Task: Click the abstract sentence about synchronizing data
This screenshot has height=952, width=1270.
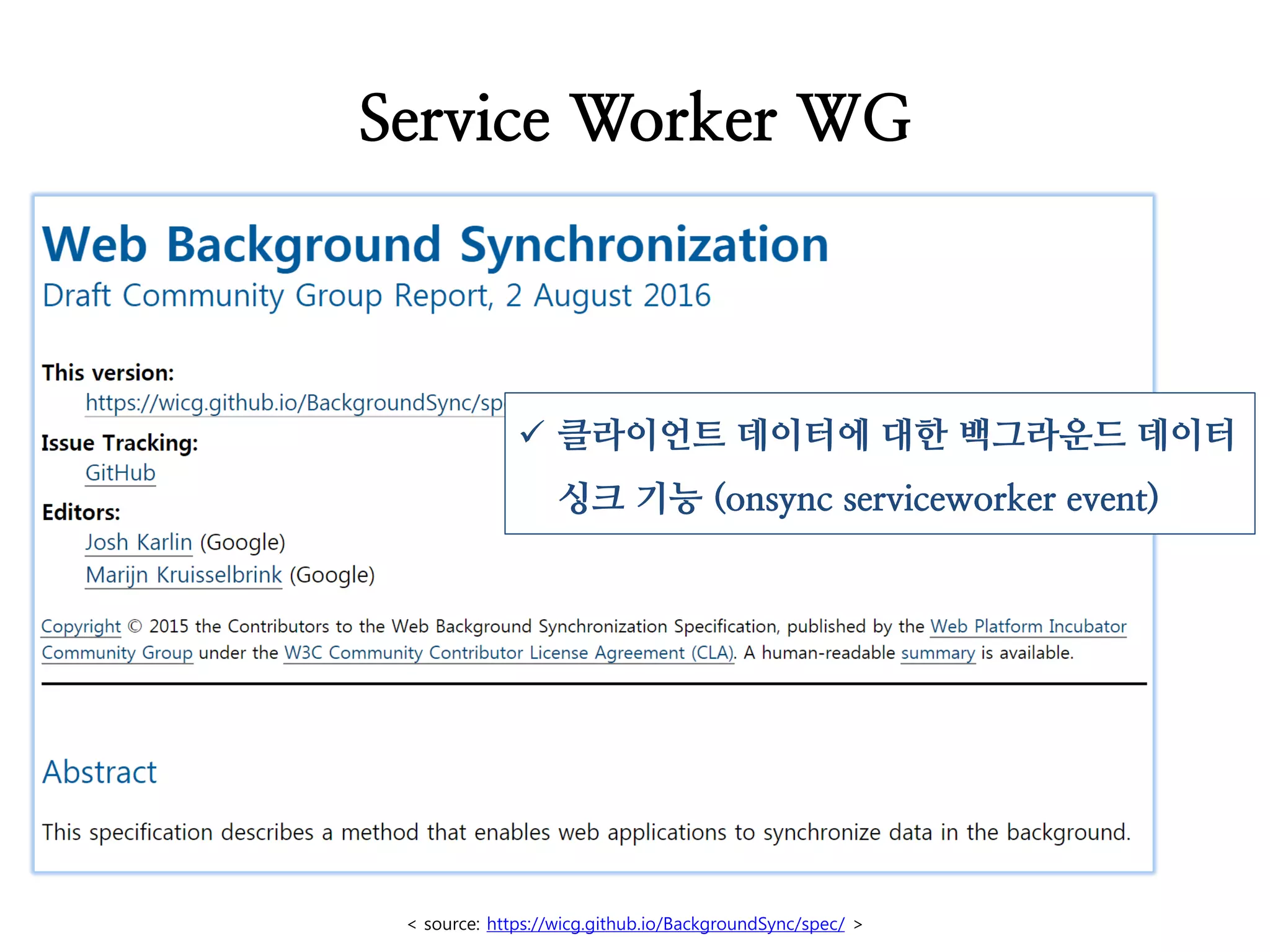Action: click(586, 832)
